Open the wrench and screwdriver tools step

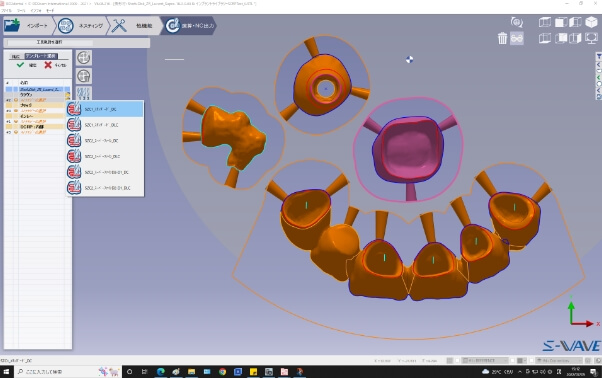[119, 26]
